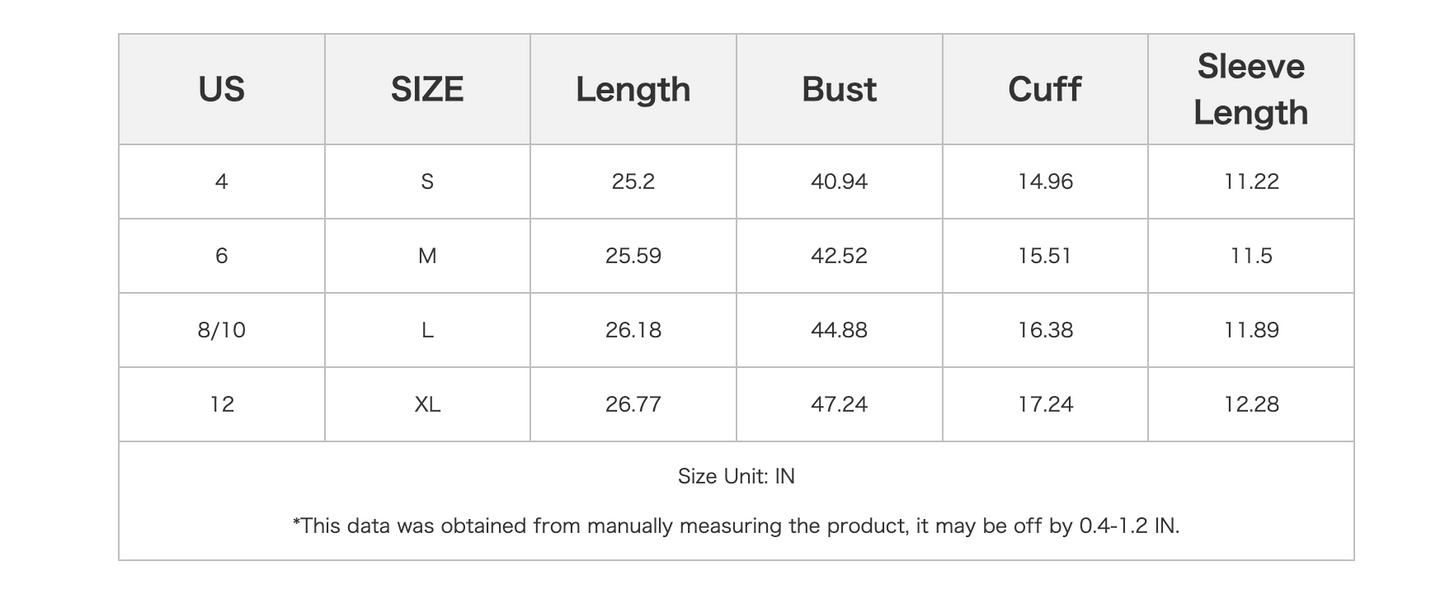Click the 14.96 cuff value
The image size is (1445, 599).
(1045, 182)
